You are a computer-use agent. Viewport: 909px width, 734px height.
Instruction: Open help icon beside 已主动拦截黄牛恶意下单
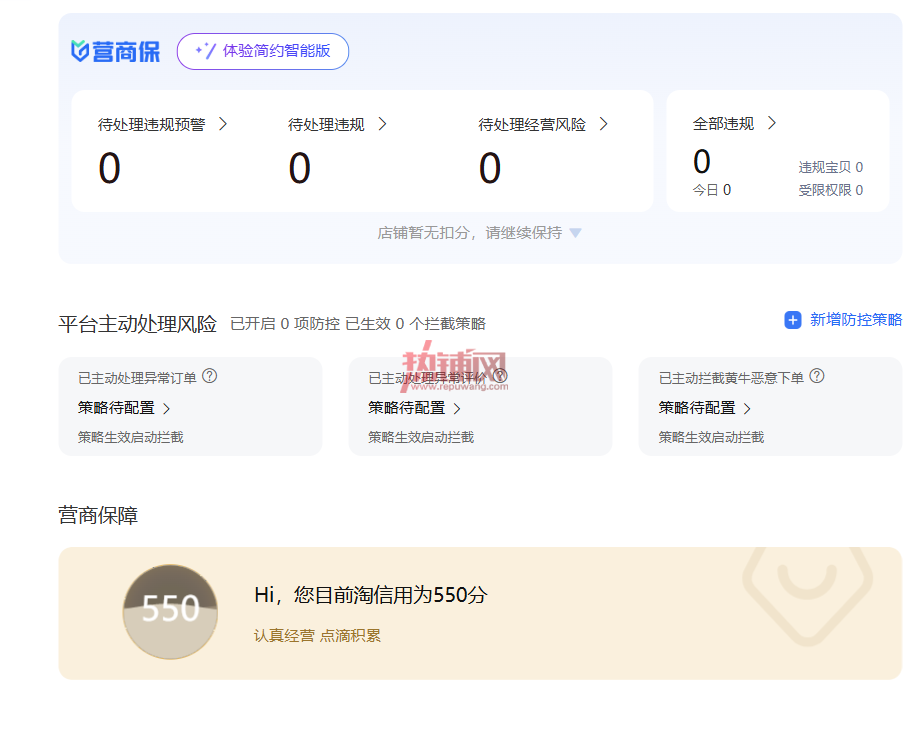(x=817, y=376)
